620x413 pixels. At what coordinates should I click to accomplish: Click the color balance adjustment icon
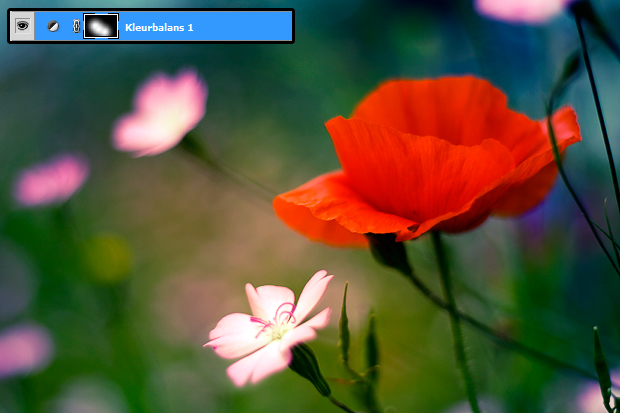coord(53,27)
